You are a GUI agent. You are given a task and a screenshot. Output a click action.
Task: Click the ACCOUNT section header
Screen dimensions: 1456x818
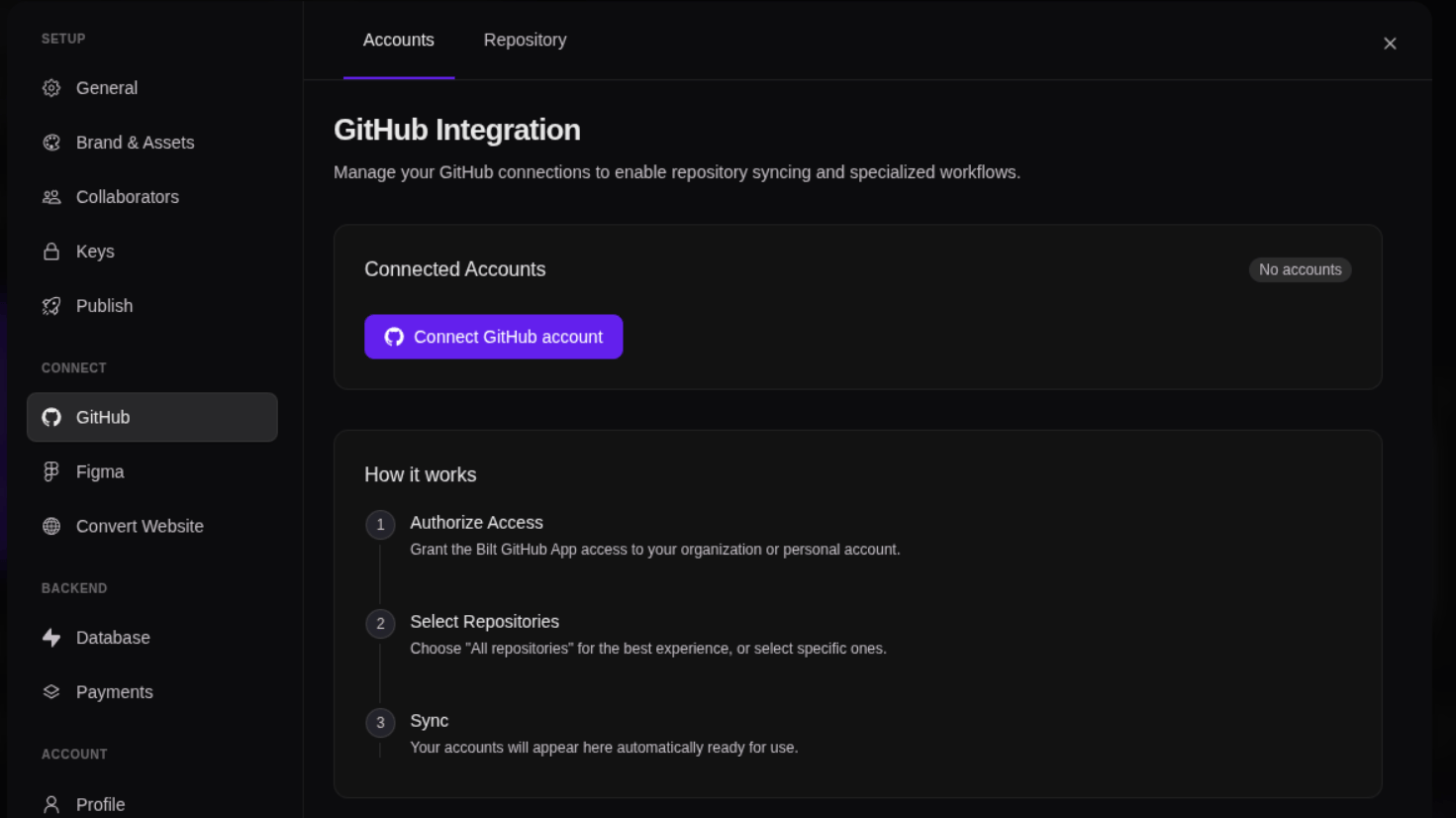point(74,754)
